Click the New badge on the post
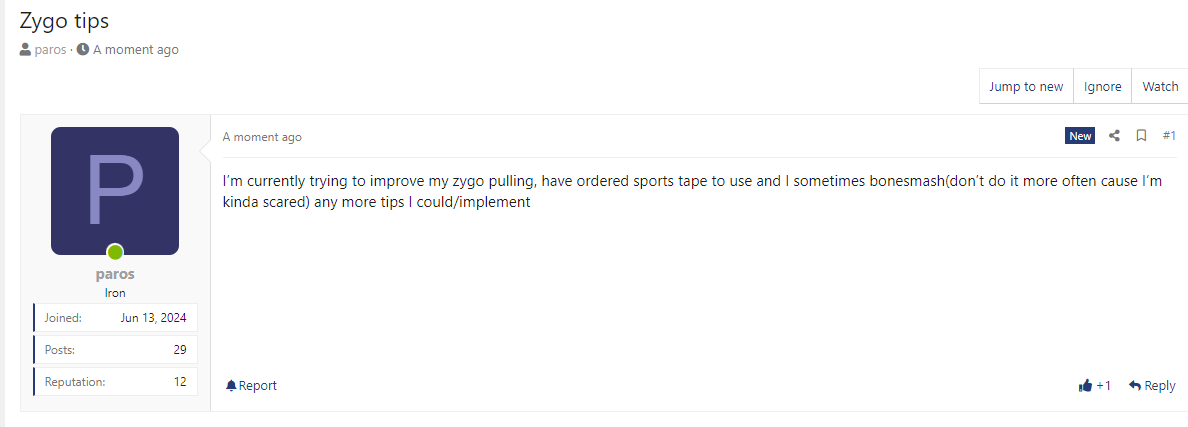The height and width of the screenshot is (427, 1188). tap(1080, 136)
